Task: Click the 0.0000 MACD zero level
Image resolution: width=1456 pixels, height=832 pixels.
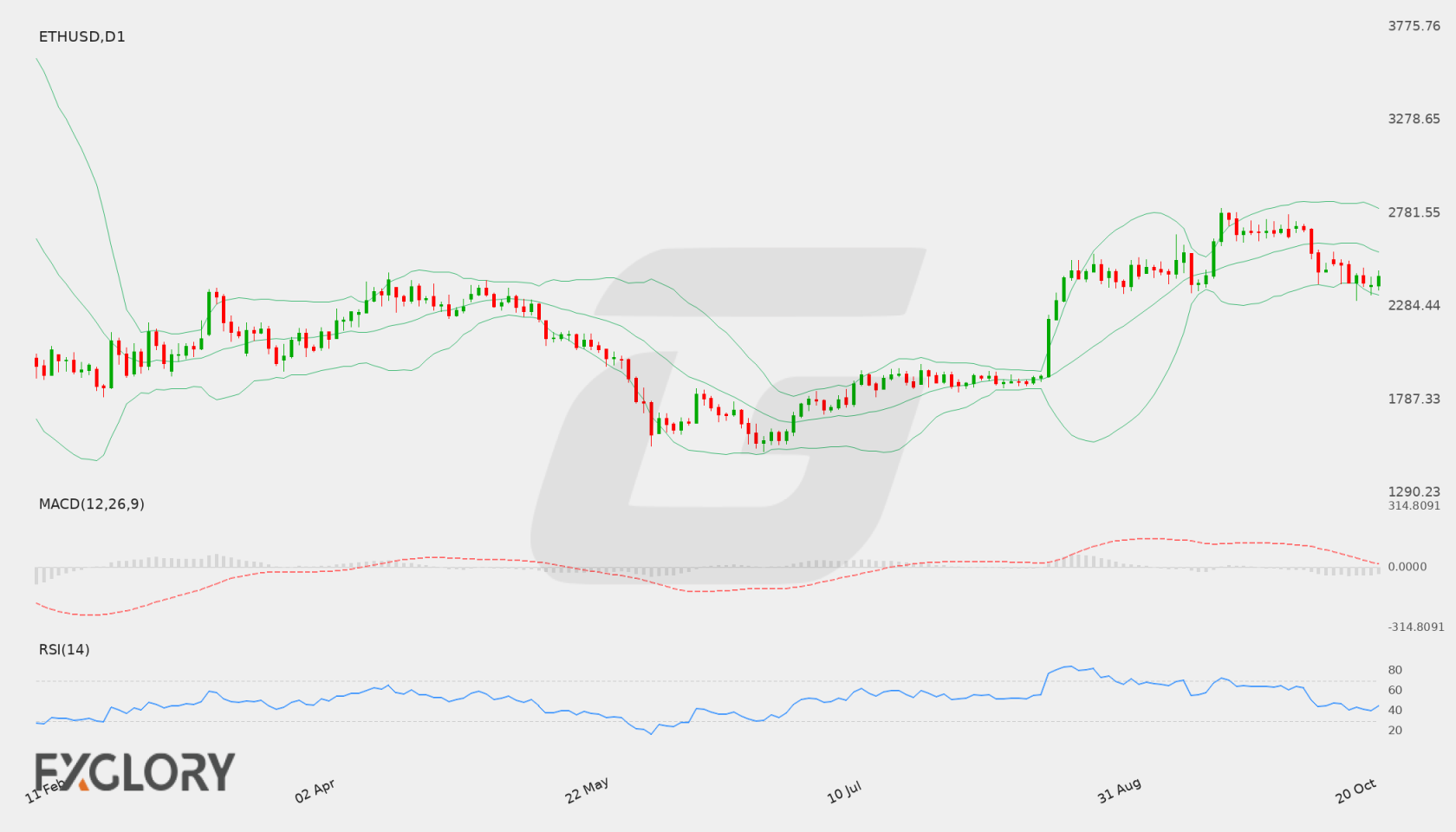Action: click(1407, 566)
